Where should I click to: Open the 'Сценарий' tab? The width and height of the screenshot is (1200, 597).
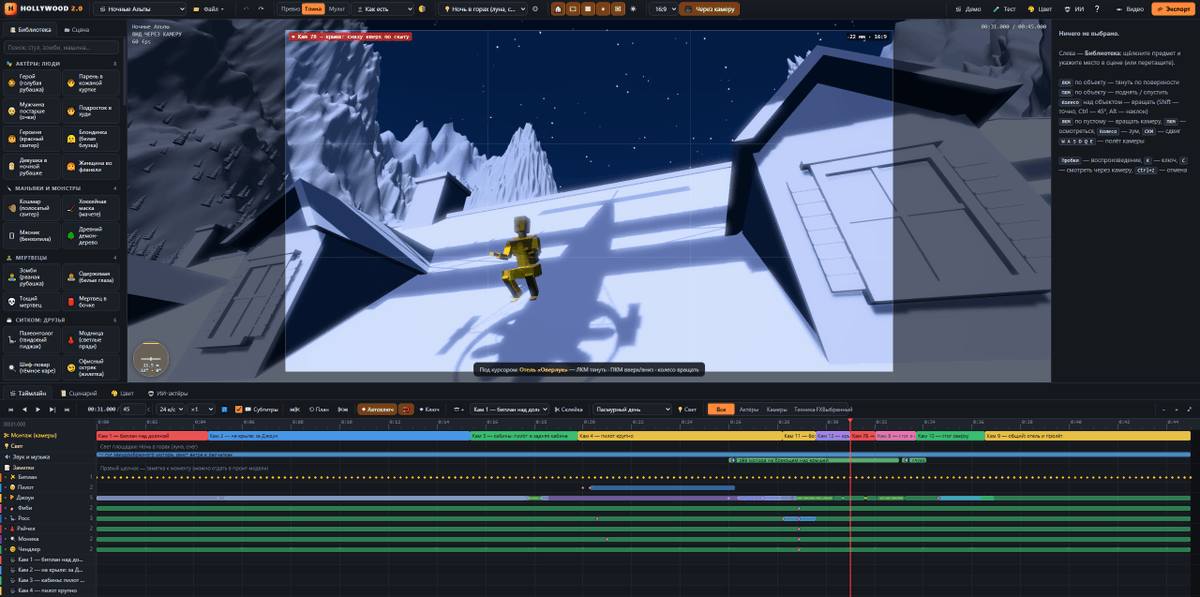(79, 393)
